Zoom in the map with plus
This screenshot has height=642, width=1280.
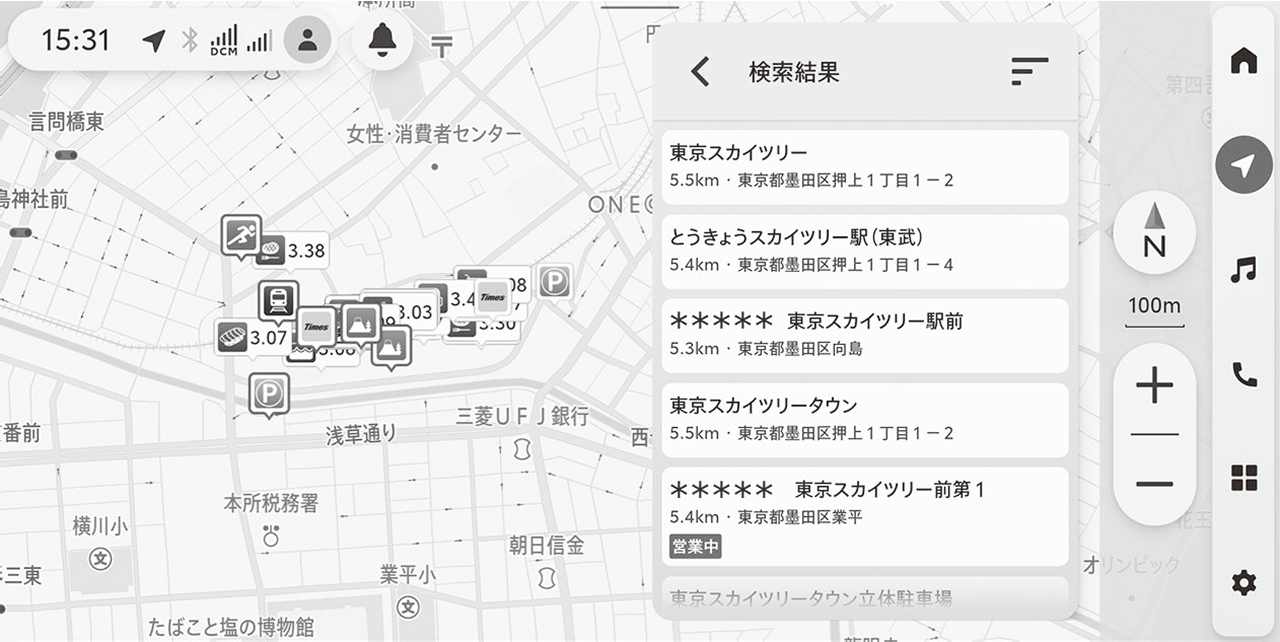coord(1154,386)
